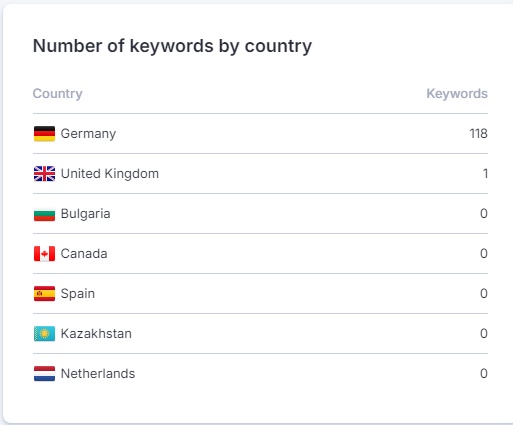The width and height of the screenshot is (513, 425).
Task: Click the United Kingdom flag icon
Action: click(44, 174)
